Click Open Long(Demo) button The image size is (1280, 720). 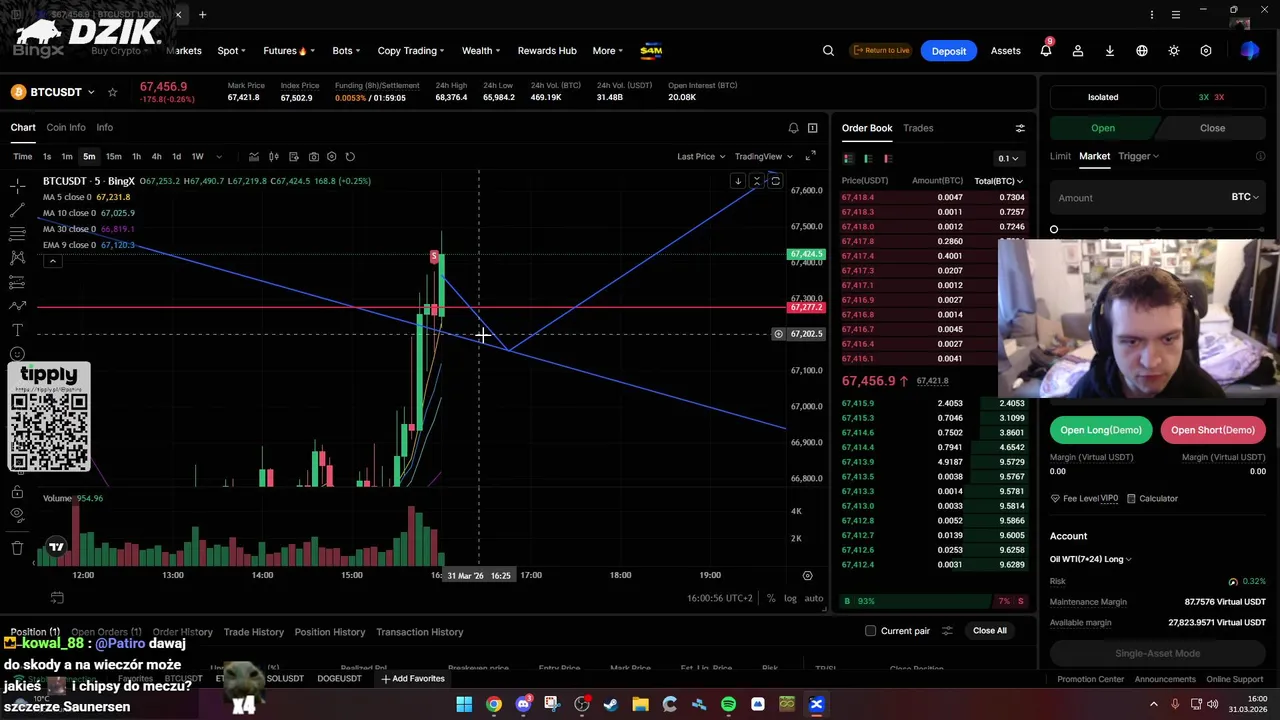pyautogui.click(x=1101, y=430)
